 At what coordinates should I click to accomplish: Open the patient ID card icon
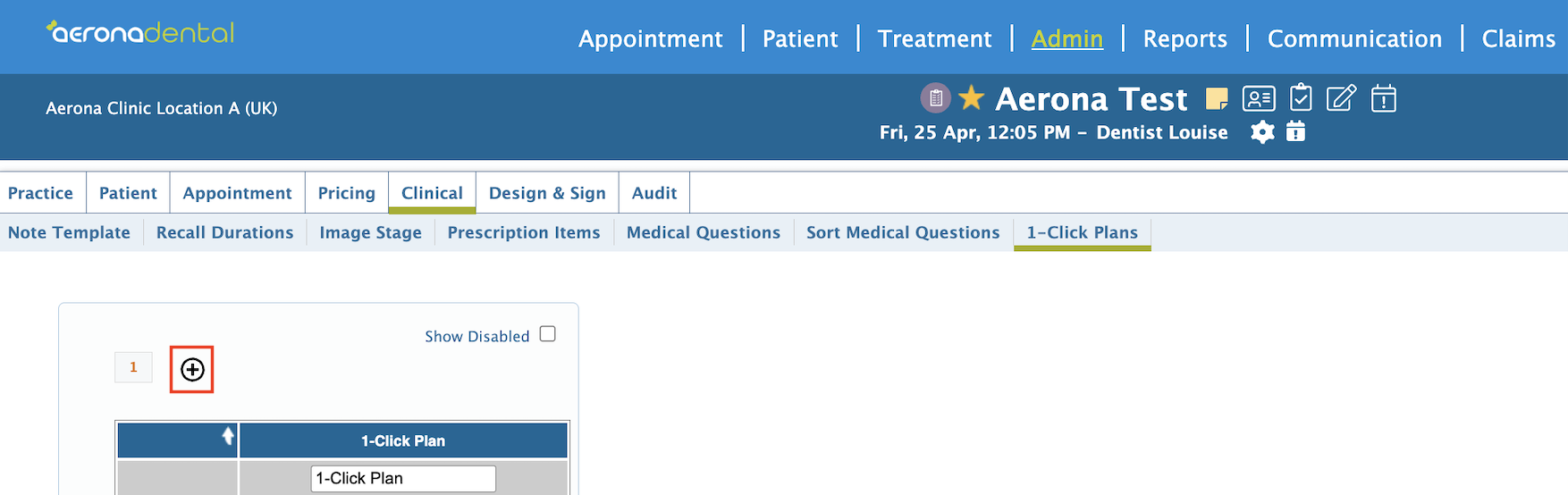pos(1259,98)
